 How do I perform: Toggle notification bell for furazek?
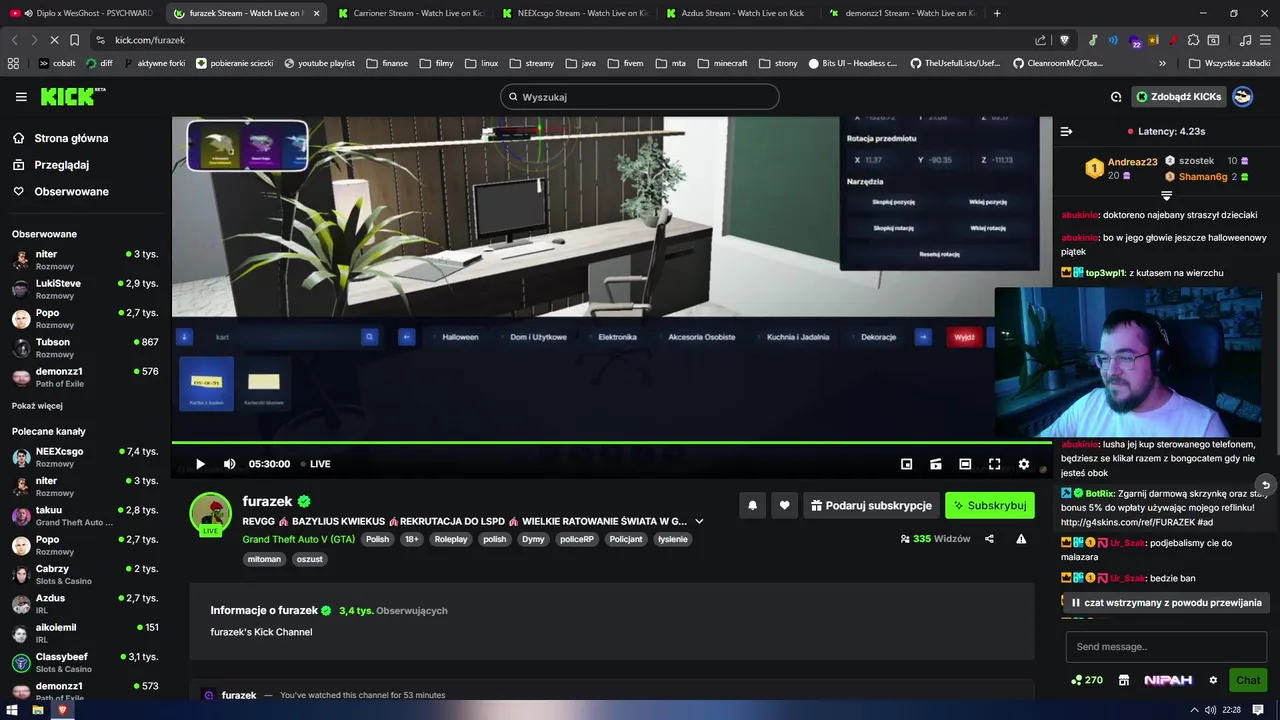(752, 505)
